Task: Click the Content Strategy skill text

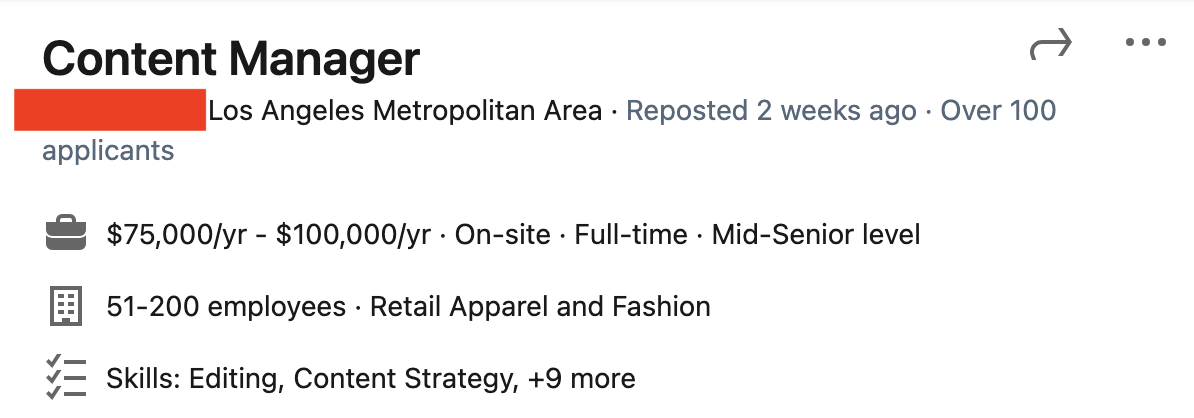Action: [x=404, y=379]
